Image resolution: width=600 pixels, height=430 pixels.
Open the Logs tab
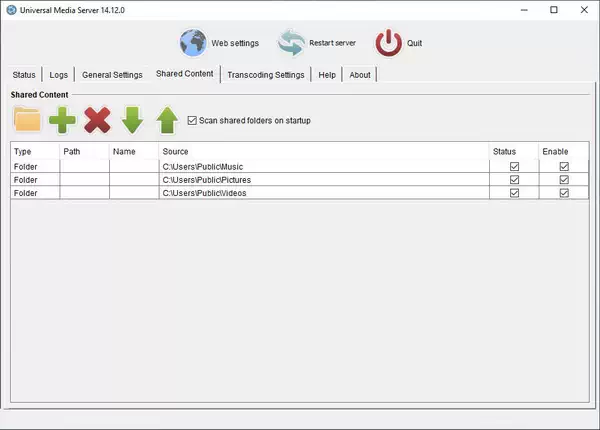click(59, 75)
